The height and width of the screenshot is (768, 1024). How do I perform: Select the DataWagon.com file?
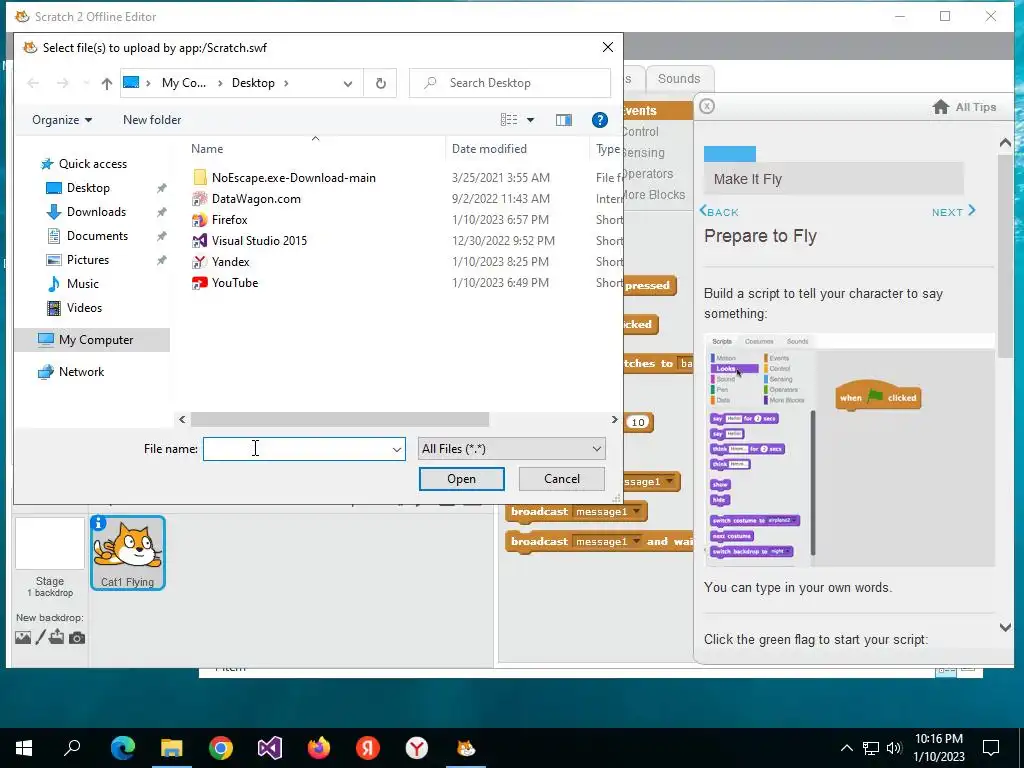click(x=256, y=199)
